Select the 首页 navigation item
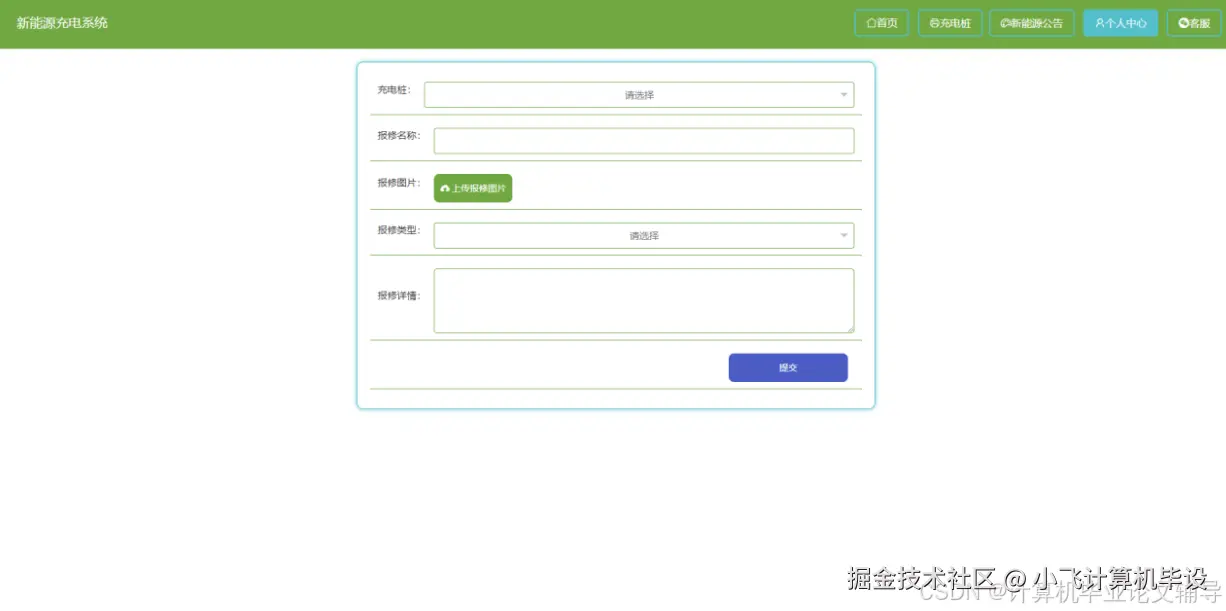Image resolution: width=1226 pixels, height=611 pixels. click(x=881, y=23)
